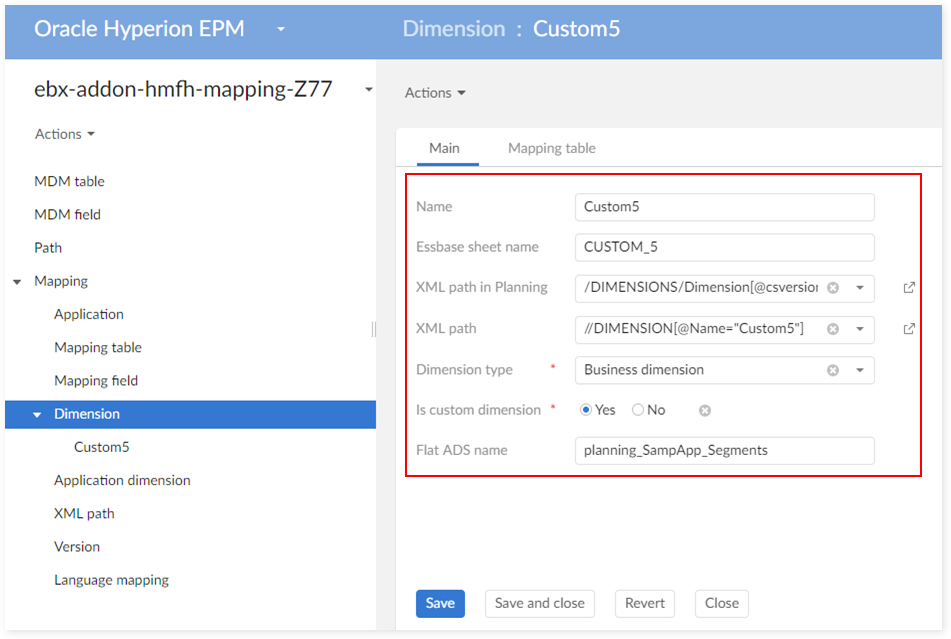This screenshot has width=951, height=639.
Task: Open external link beside XML path in Planning
Action: click(909, 288)
